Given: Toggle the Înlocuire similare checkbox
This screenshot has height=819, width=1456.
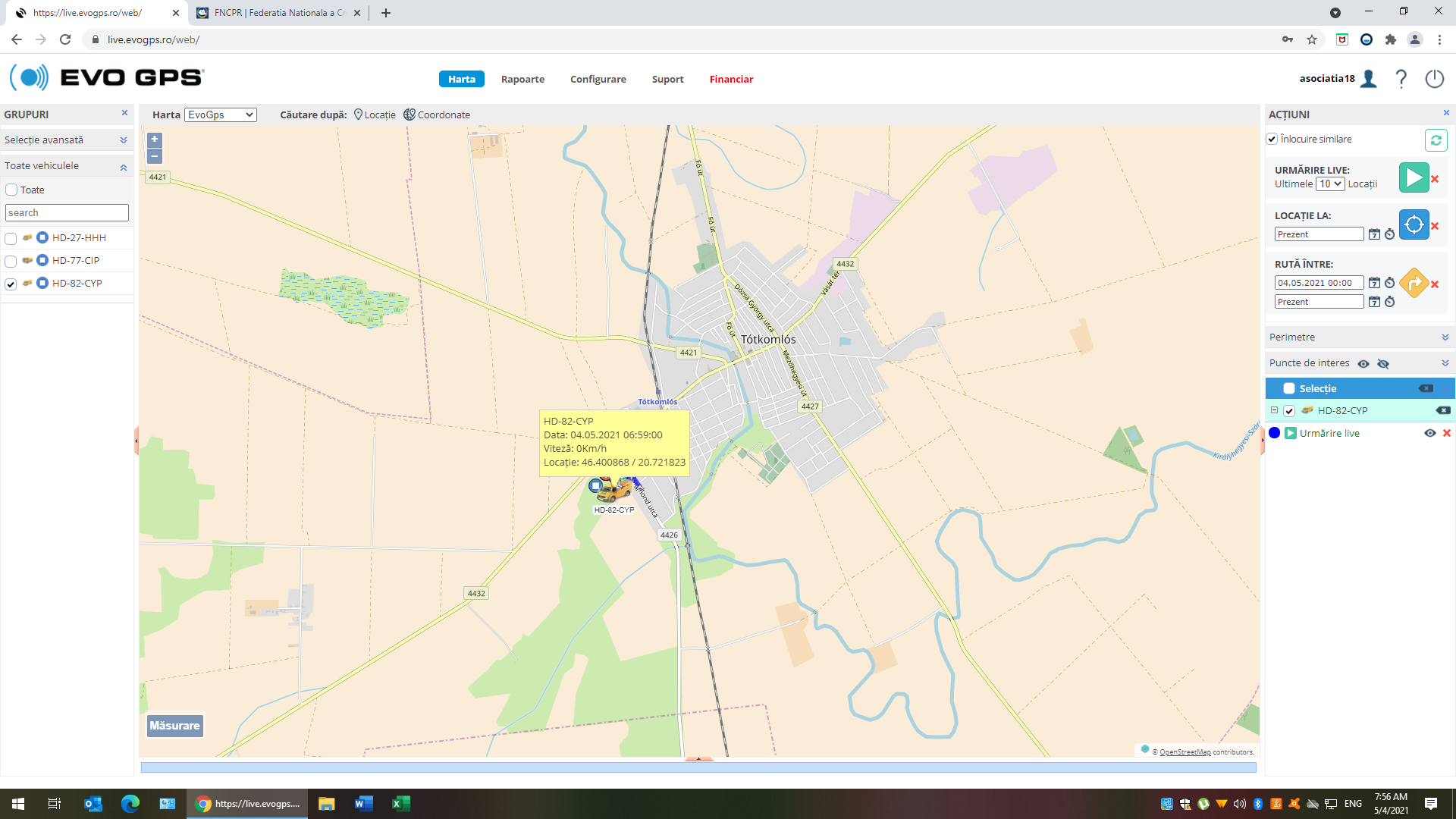Looking at the screenshot, I should point(1272,139).
